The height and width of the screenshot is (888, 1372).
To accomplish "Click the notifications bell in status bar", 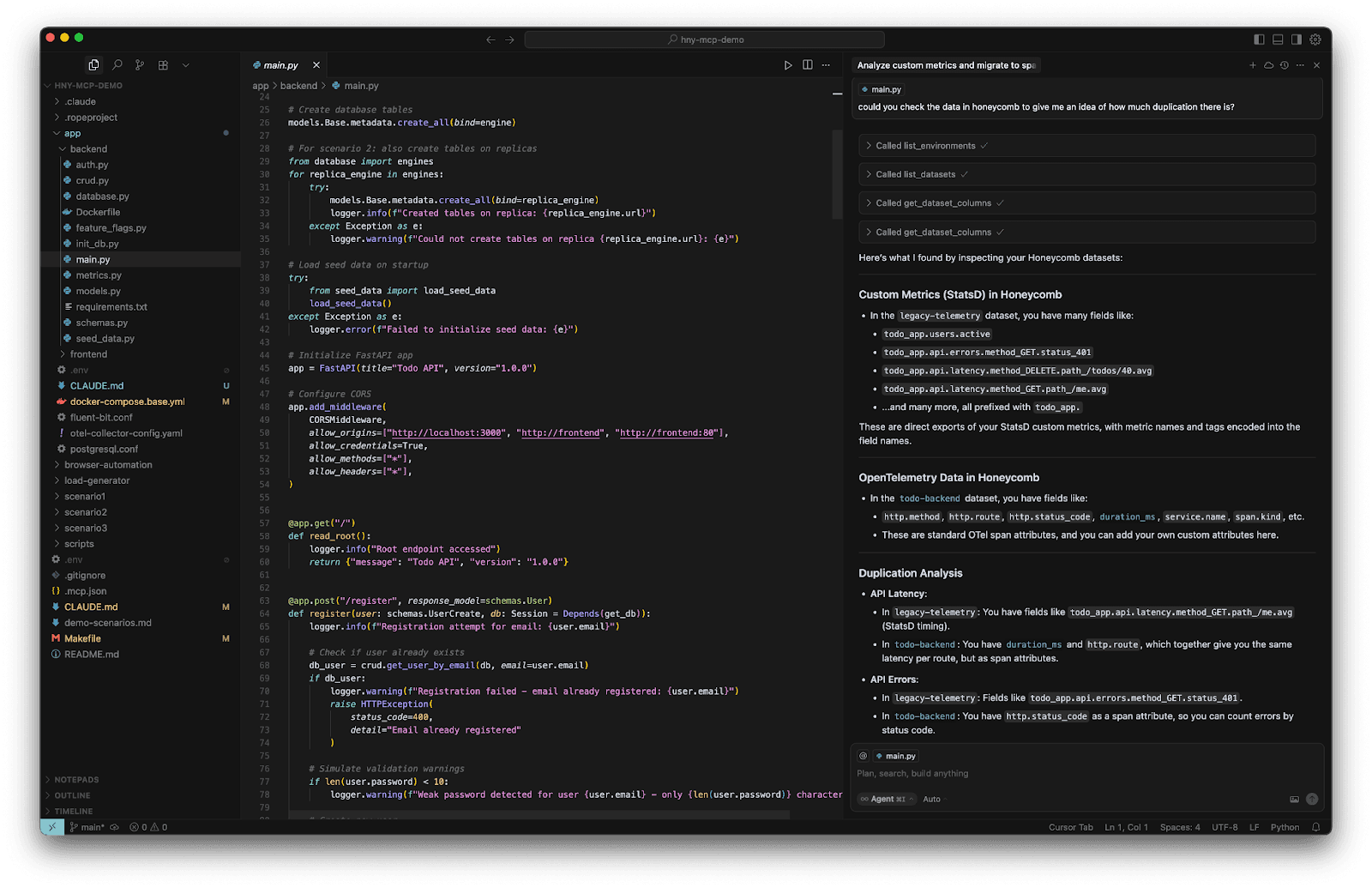I will click(1316, 827).
